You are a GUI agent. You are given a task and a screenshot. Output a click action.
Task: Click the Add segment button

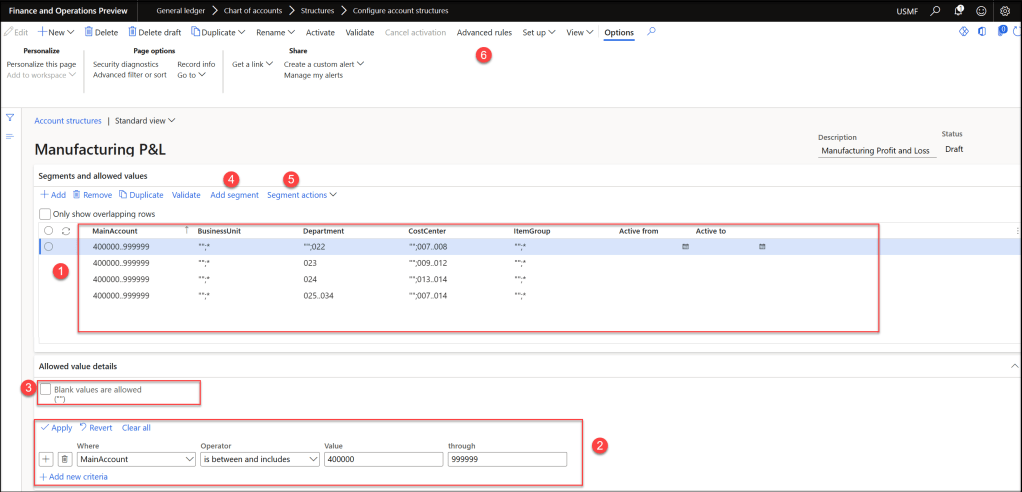coord(234,195)
